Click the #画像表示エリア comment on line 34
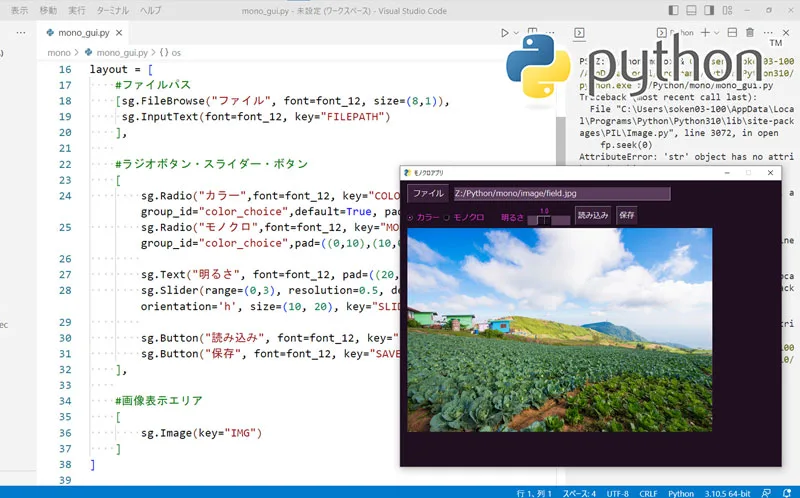The image size is (800, 498). (x=159, y=401)
